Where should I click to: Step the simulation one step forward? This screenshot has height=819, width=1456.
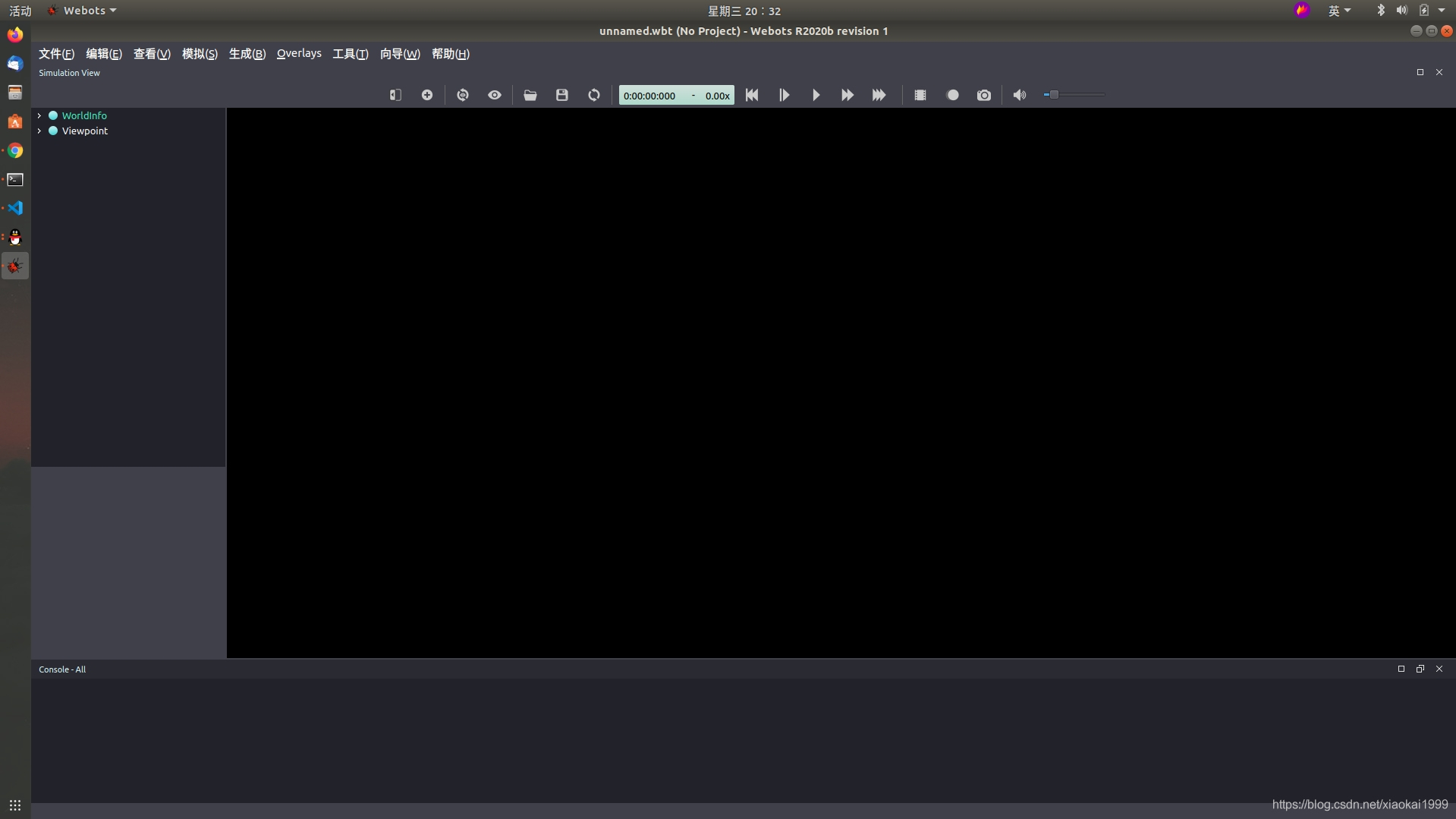tap(784, 95)
